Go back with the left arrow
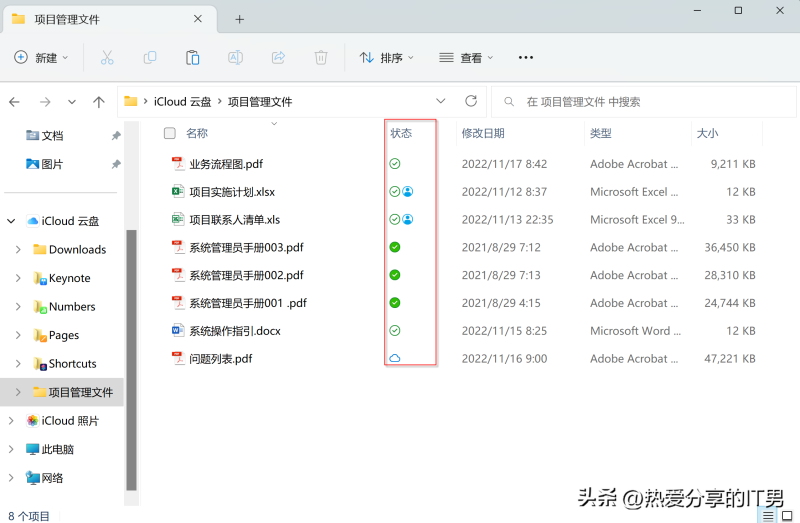The image size is (800, 523). pos(14,102)
